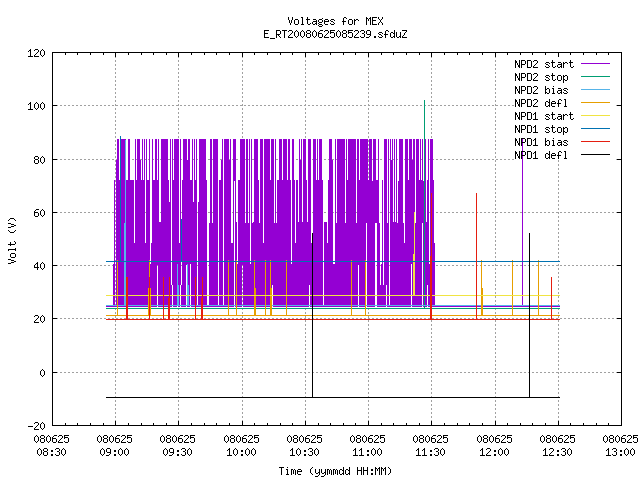Image resolution: width=640 pixels, height=480 pixels.
Task: Click the flat black line near -10 V
Action: tap(333, 397)
